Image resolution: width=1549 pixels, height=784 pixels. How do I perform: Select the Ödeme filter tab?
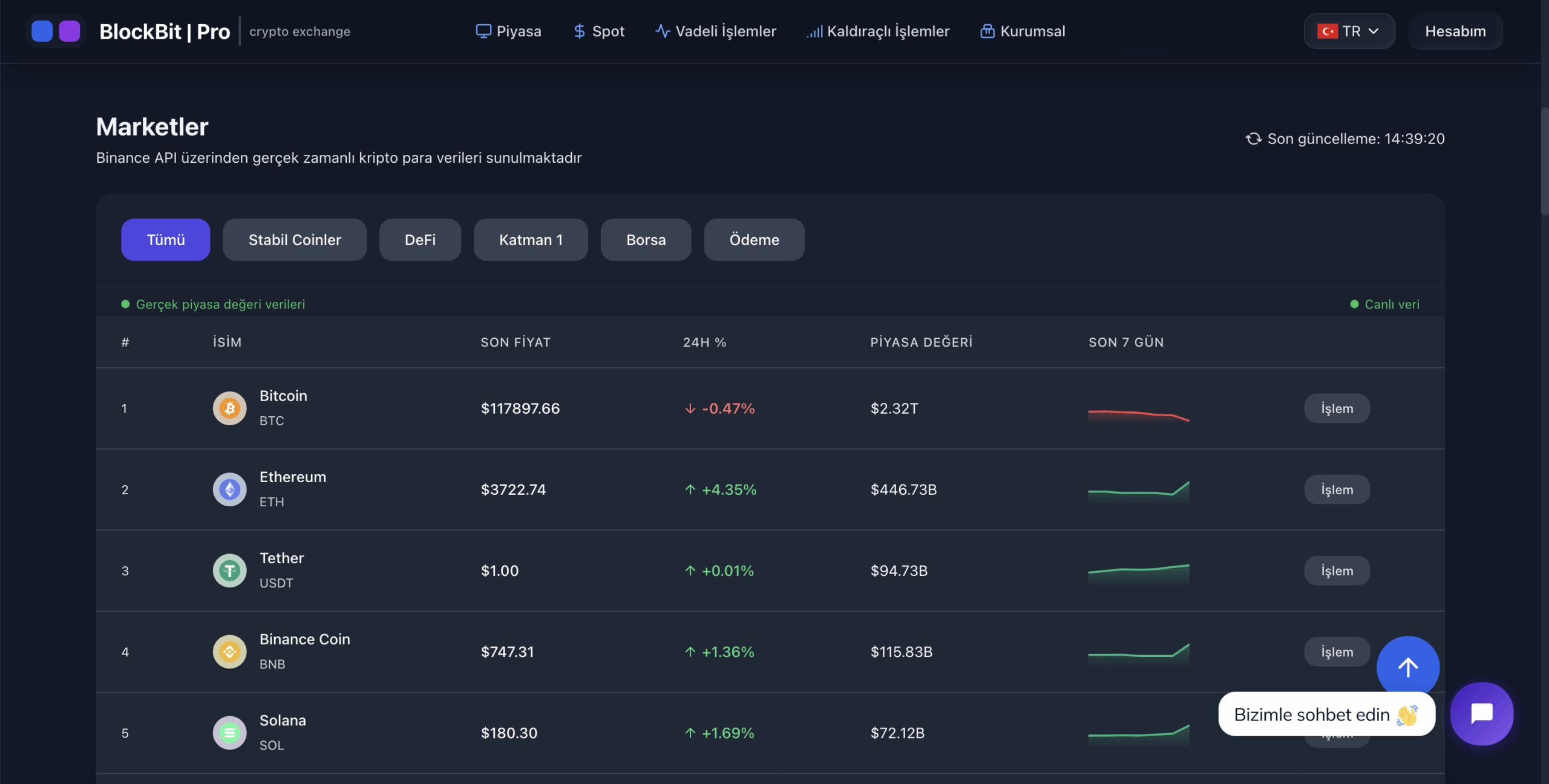pos(754,240)
